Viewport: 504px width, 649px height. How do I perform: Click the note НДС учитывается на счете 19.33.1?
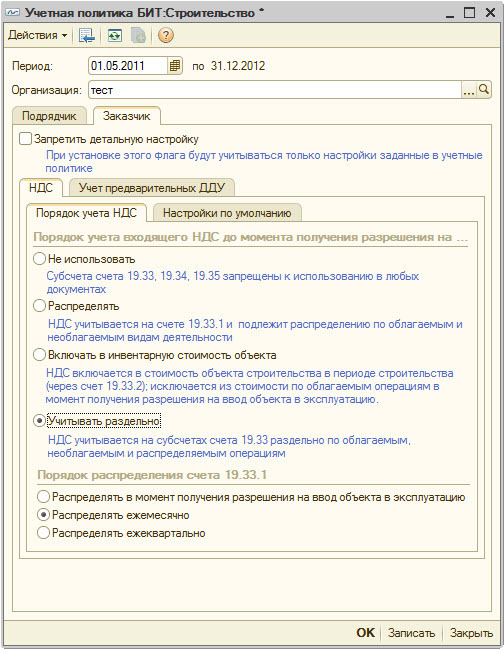click(255, 330)
